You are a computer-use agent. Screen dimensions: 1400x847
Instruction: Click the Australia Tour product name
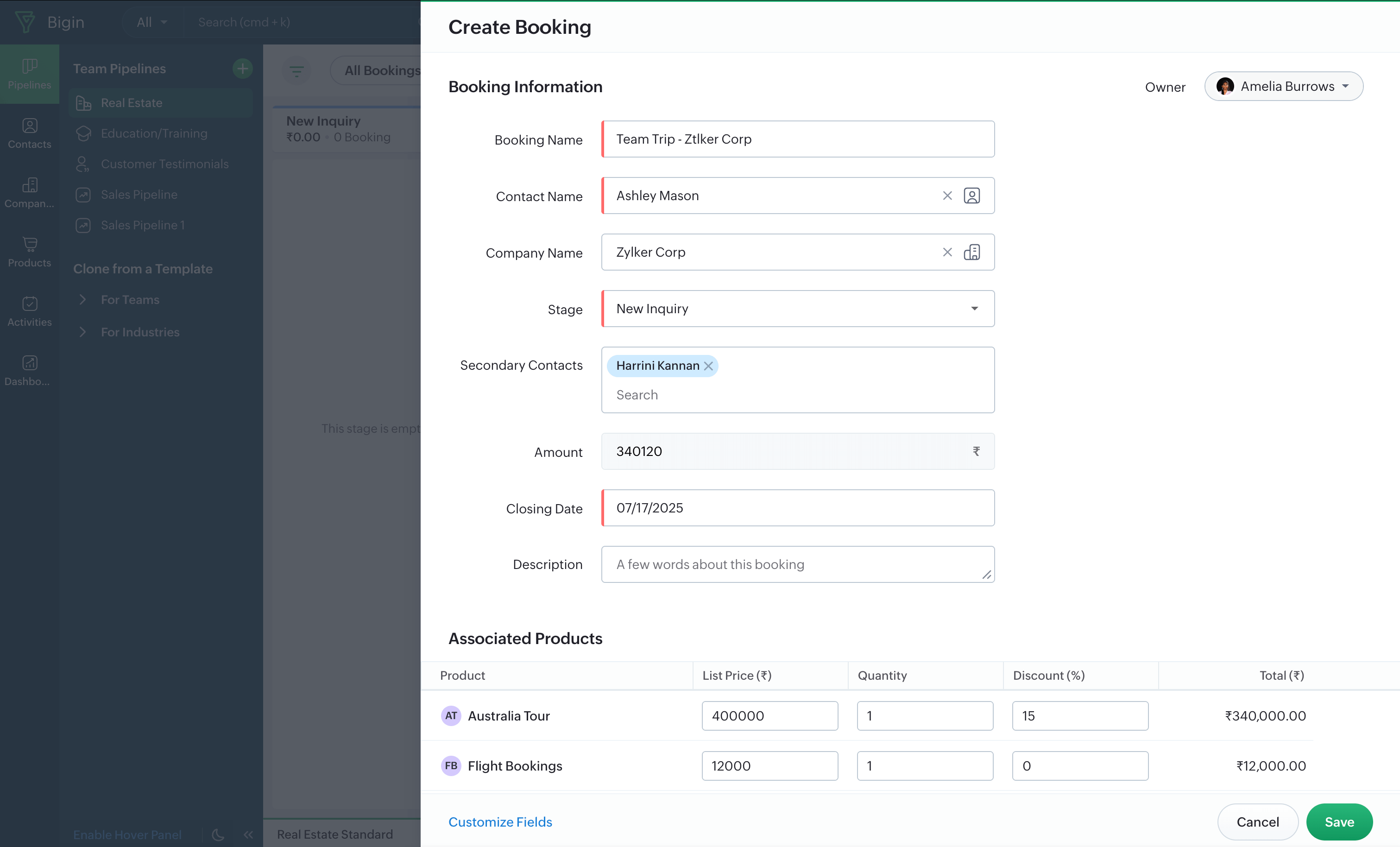click(509, 716)
